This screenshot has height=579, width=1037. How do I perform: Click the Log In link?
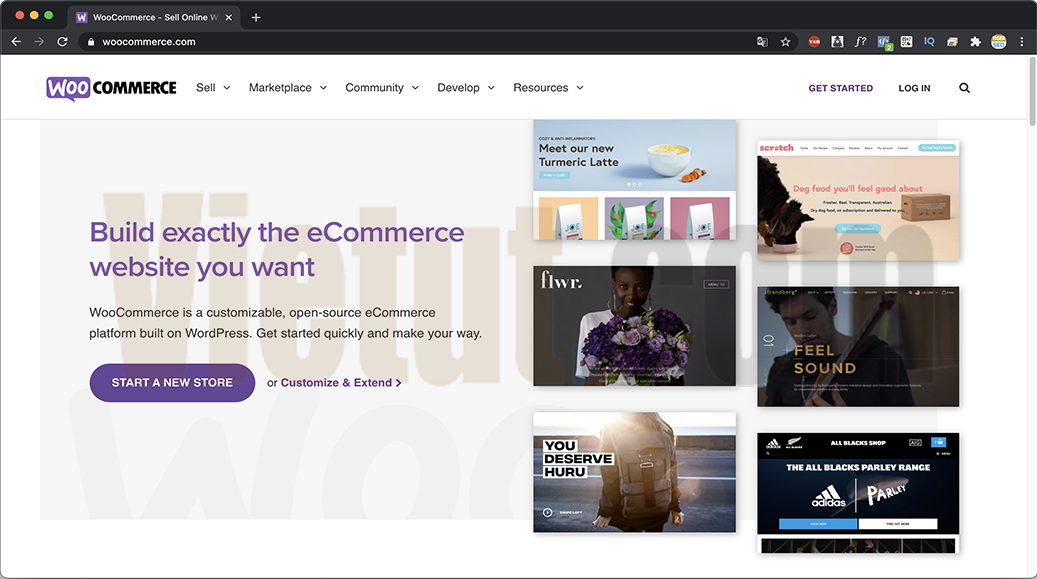point(914,88)
